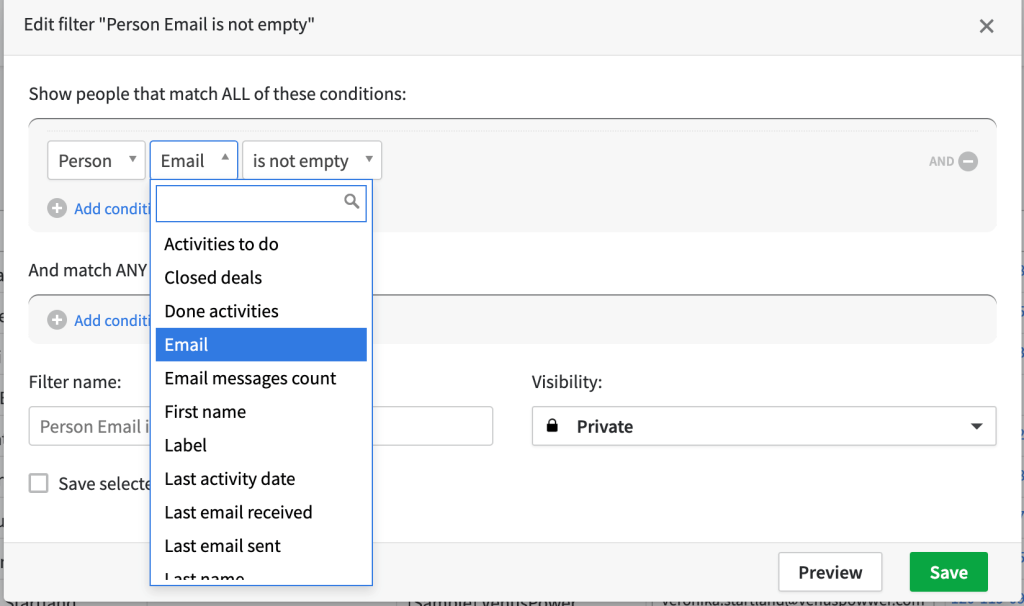Select 'Email messages count' option
This screenshot has width=1024, height=606.
261,378
